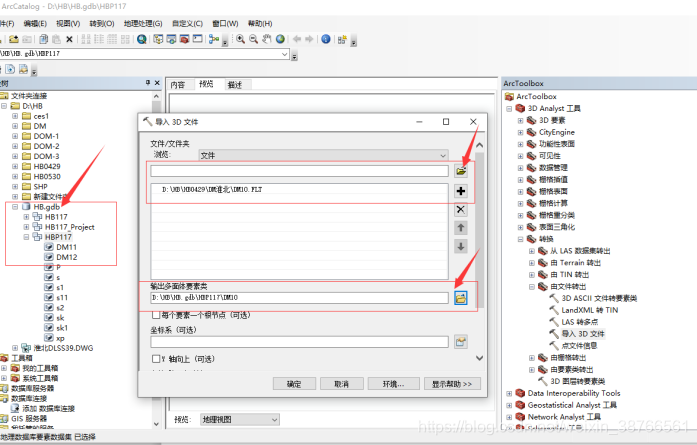The image size is (697, 445).
Task: Select the 添加 数据库连接 item
Action: (x=44, y=409)
